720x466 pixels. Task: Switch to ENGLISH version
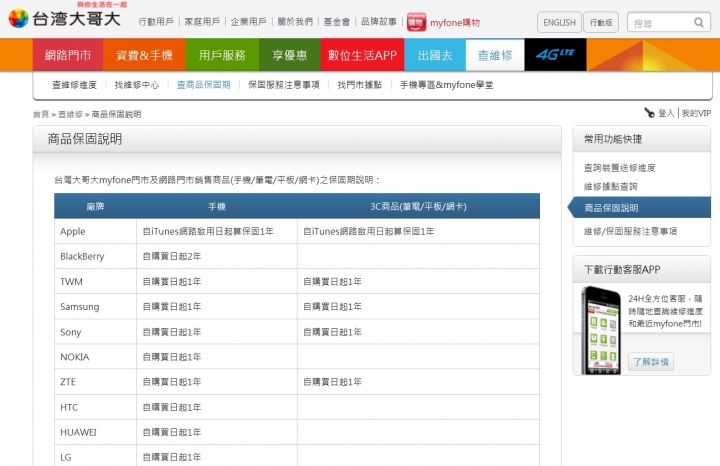pyautogui.click(x=559, y=22)
